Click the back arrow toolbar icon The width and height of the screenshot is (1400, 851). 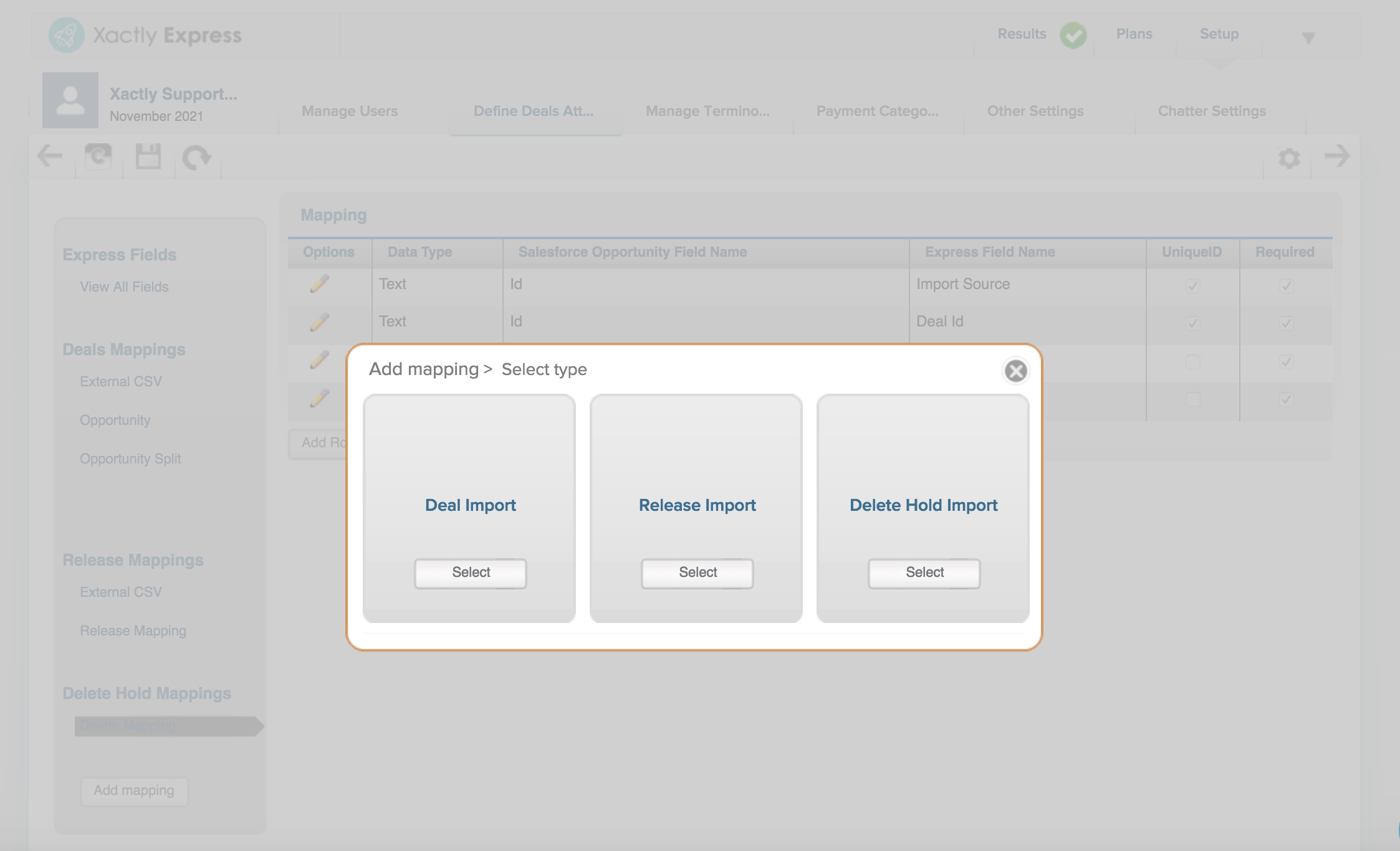click(50, 156)
